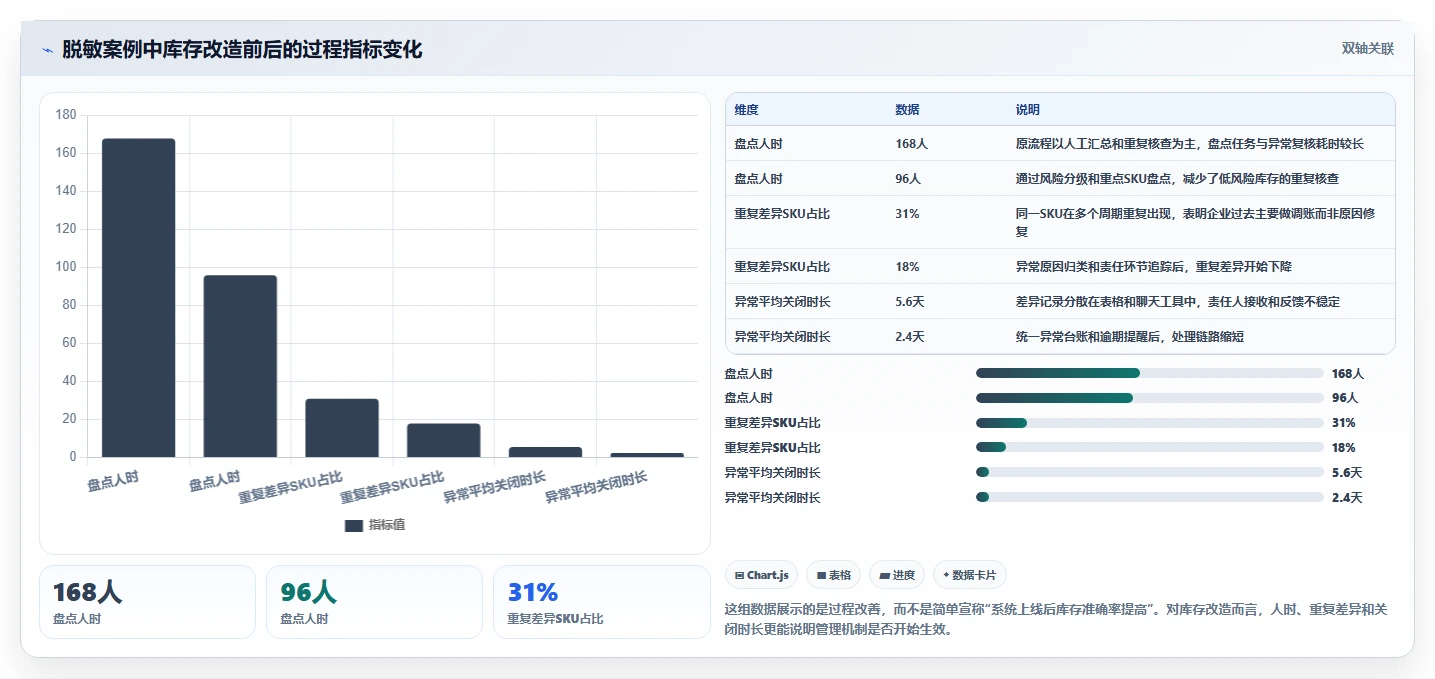Click the 指标值 legend color box

coord(354,526)
